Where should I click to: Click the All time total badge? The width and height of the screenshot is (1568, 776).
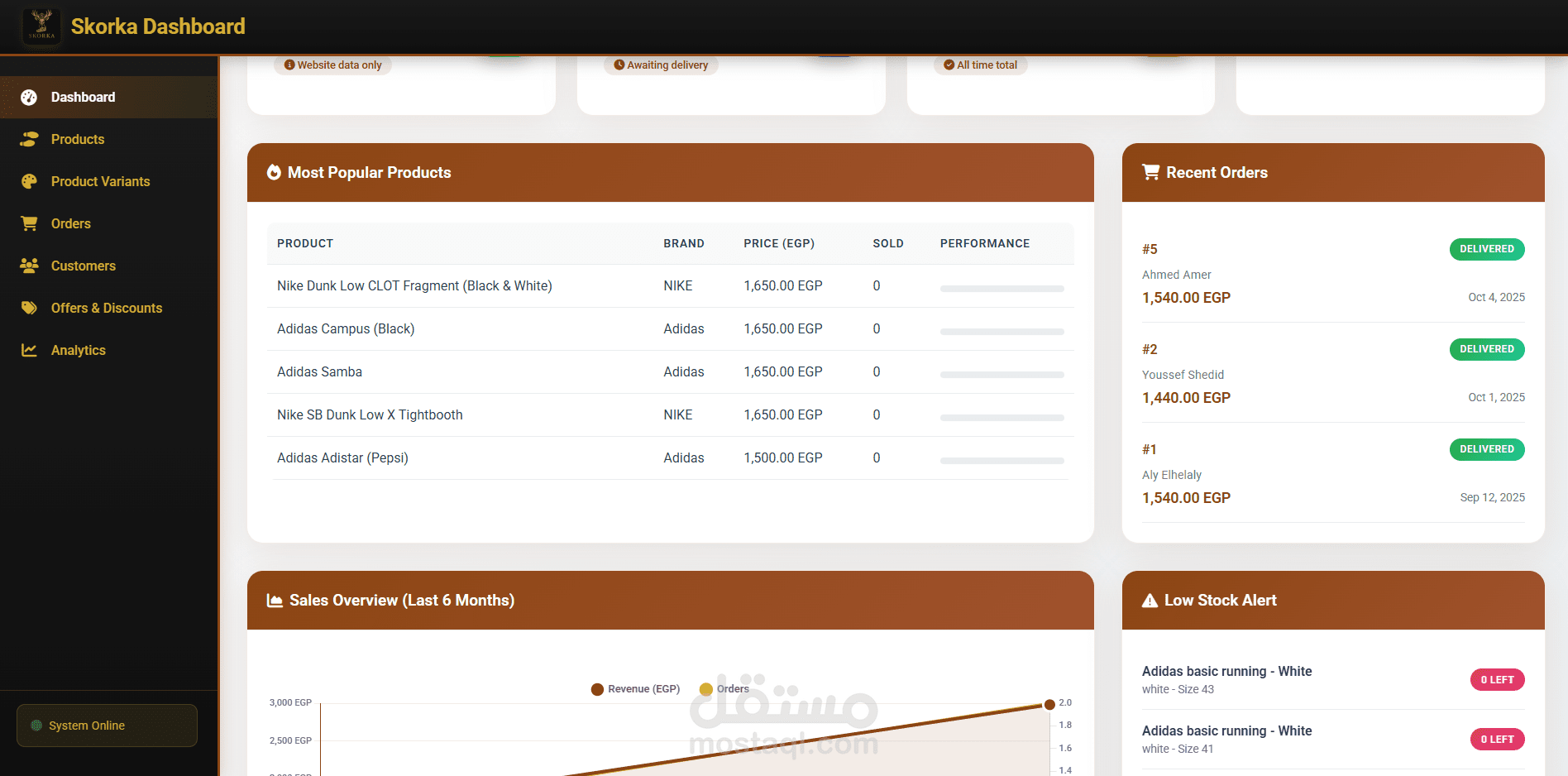point(981,65)
